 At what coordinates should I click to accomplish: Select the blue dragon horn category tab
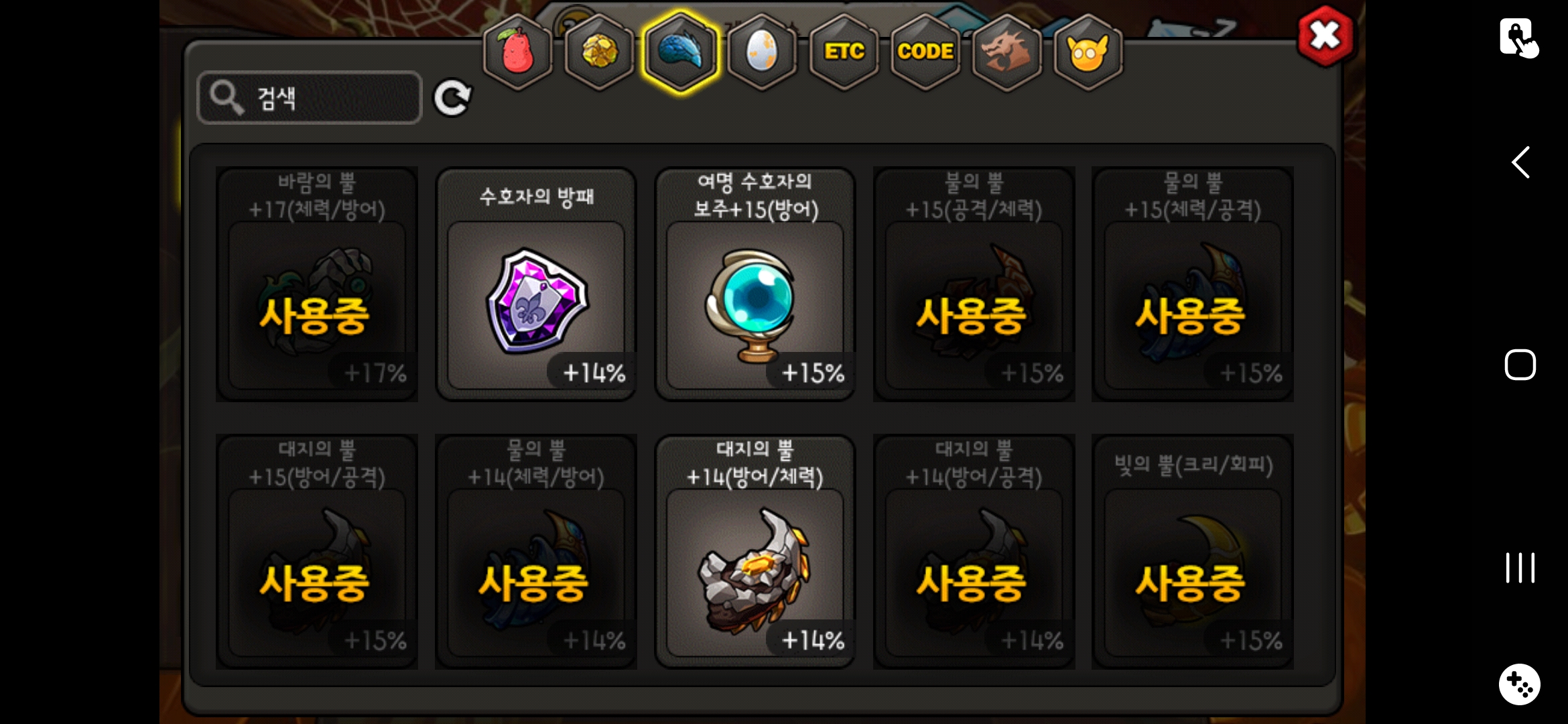(680, 52)
